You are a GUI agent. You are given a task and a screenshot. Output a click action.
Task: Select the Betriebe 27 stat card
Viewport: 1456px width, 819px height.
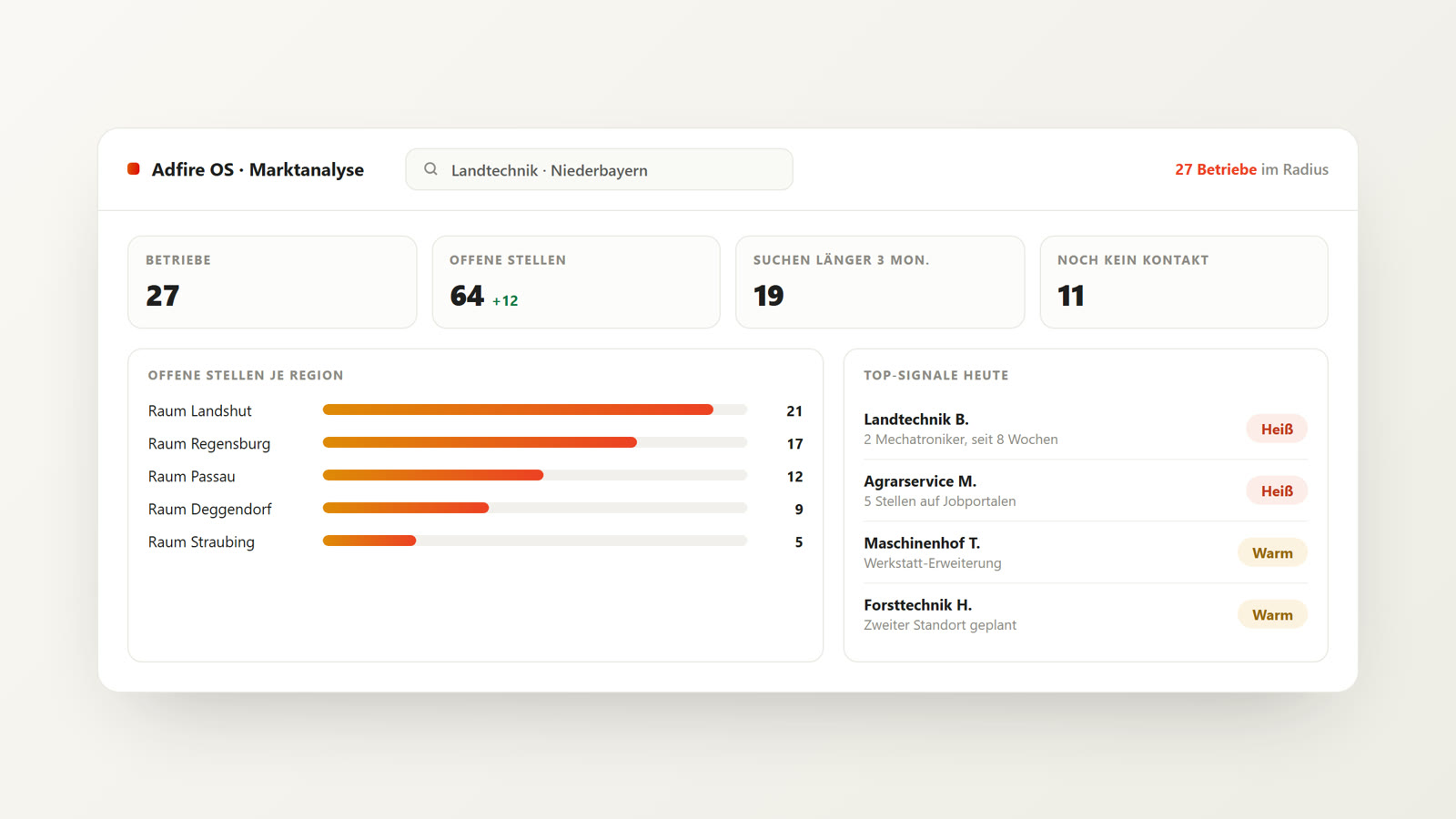[x=272, y=282]
